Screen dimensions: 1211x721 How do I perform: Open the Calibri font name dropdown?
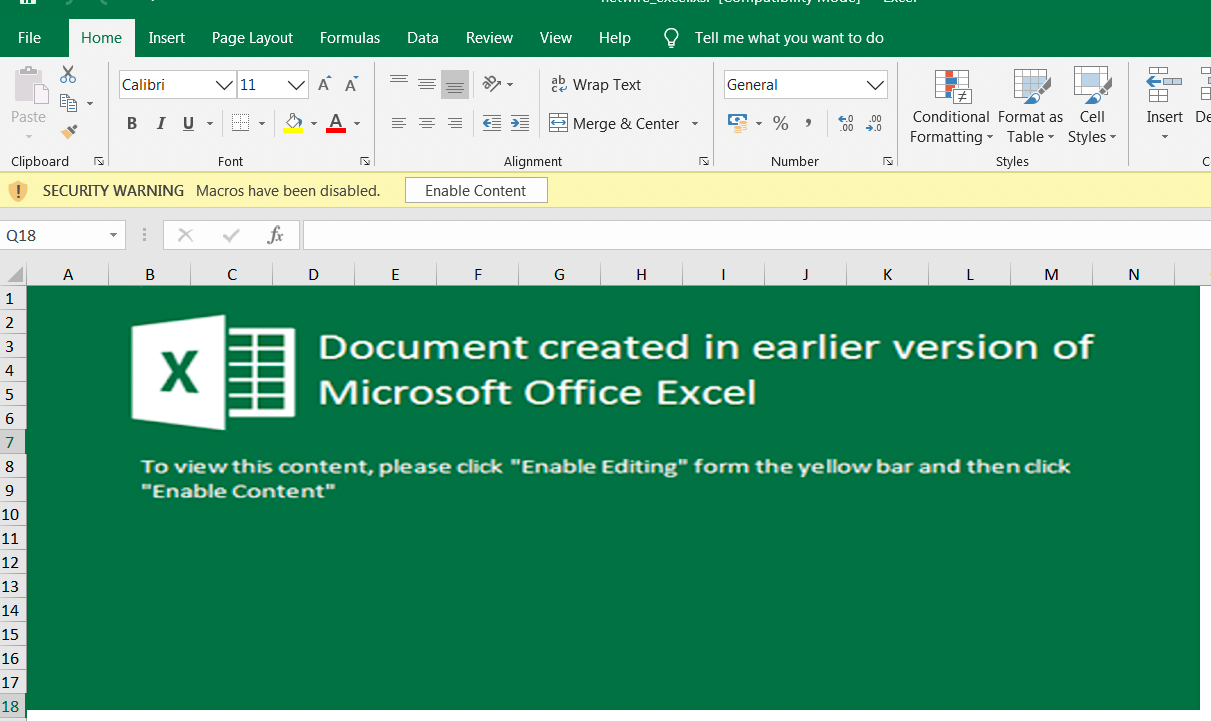(x=224, y=85)
